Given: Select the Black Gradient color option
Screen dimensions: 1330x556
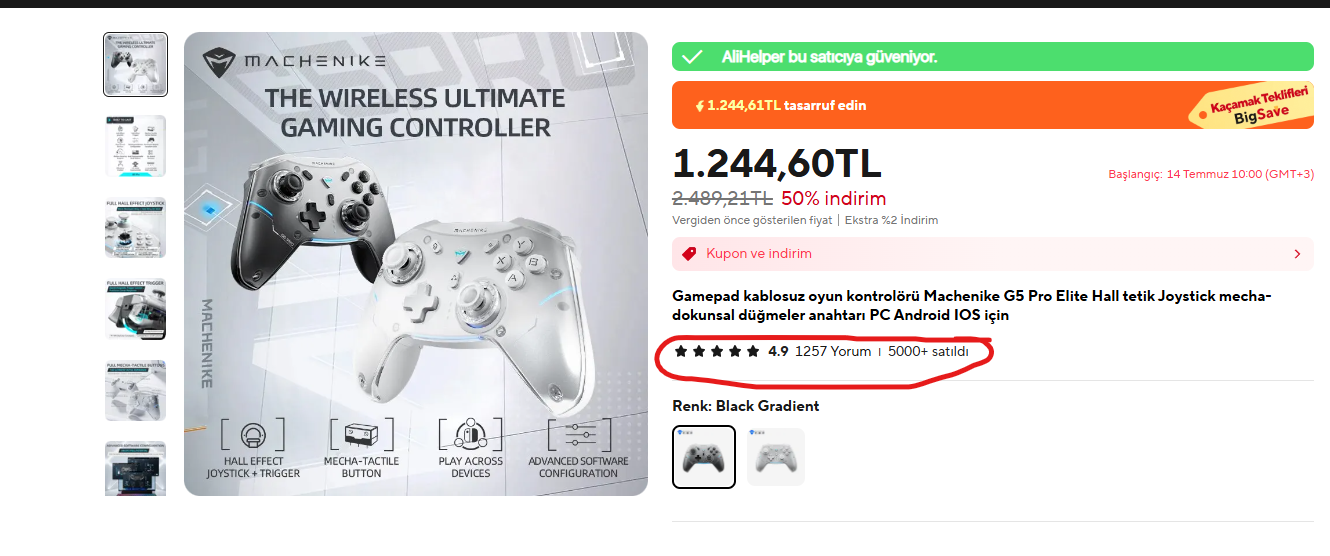Looking at the screenshot, I should pos(704,457).
